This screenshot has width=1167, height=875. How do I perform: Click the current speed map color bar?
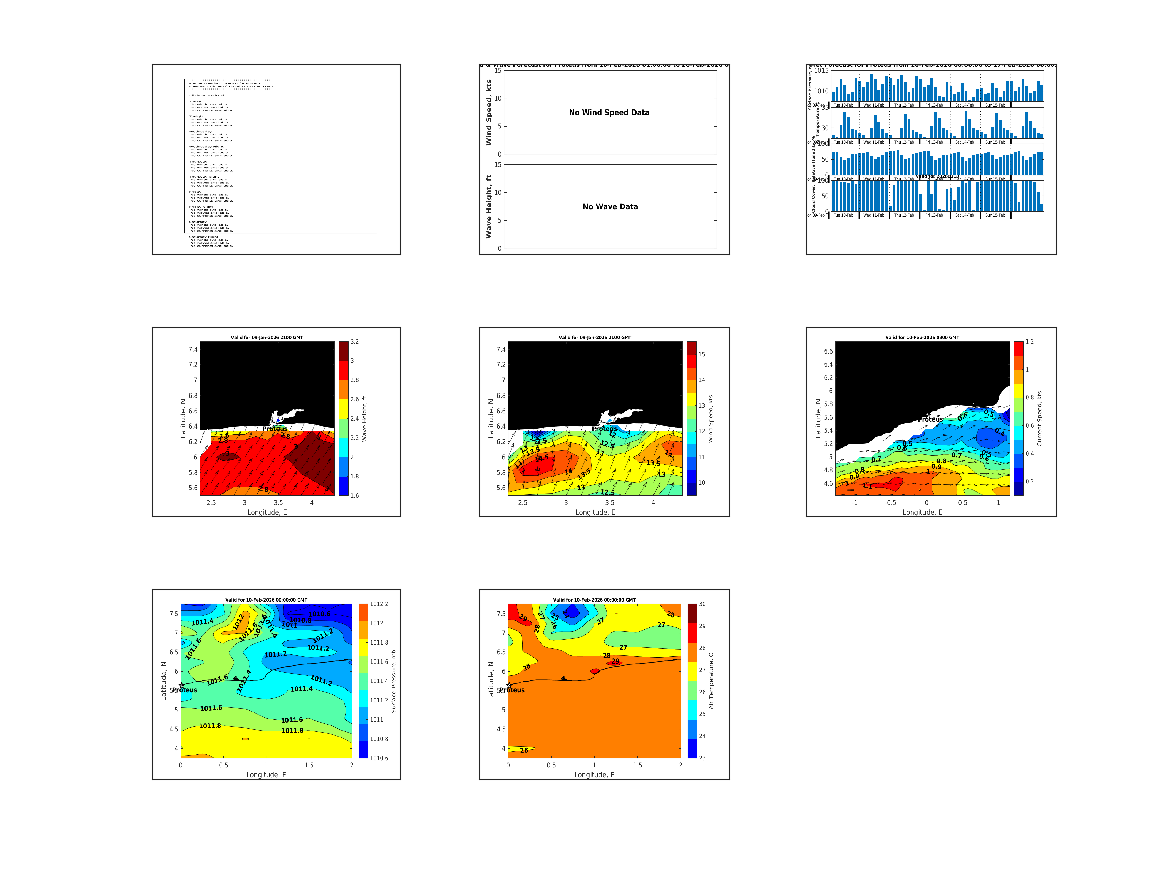(x=1018, y=418)
